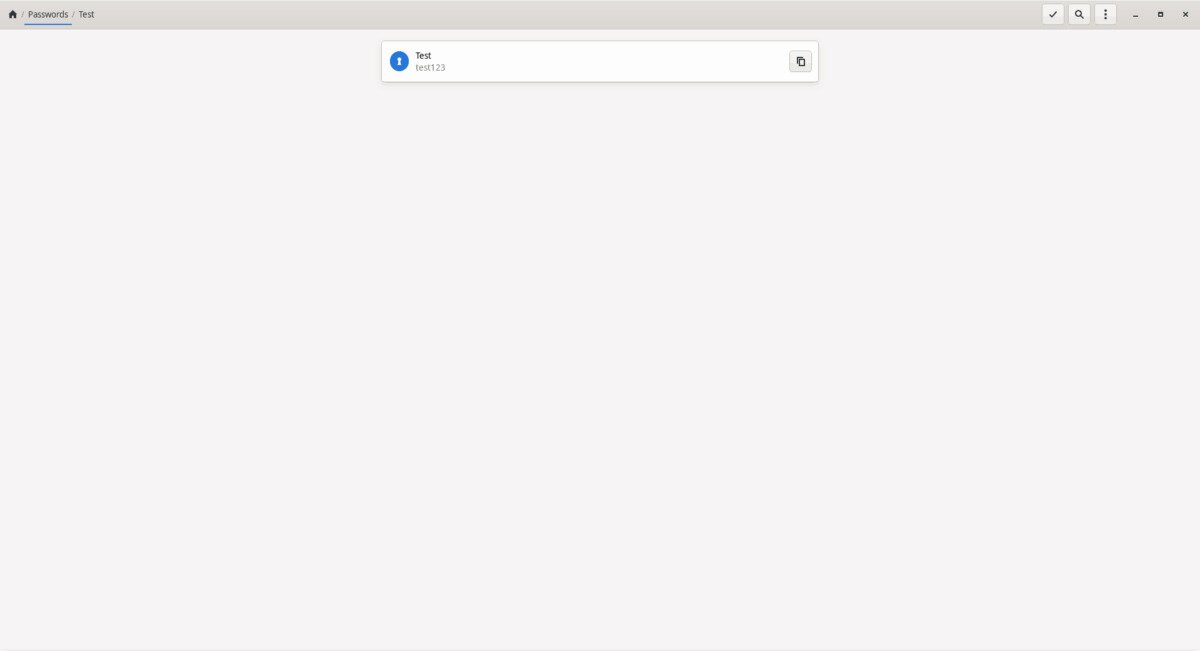Click the blue key icon of Test entry
The image size is (1200, 651).
(399, 61)
